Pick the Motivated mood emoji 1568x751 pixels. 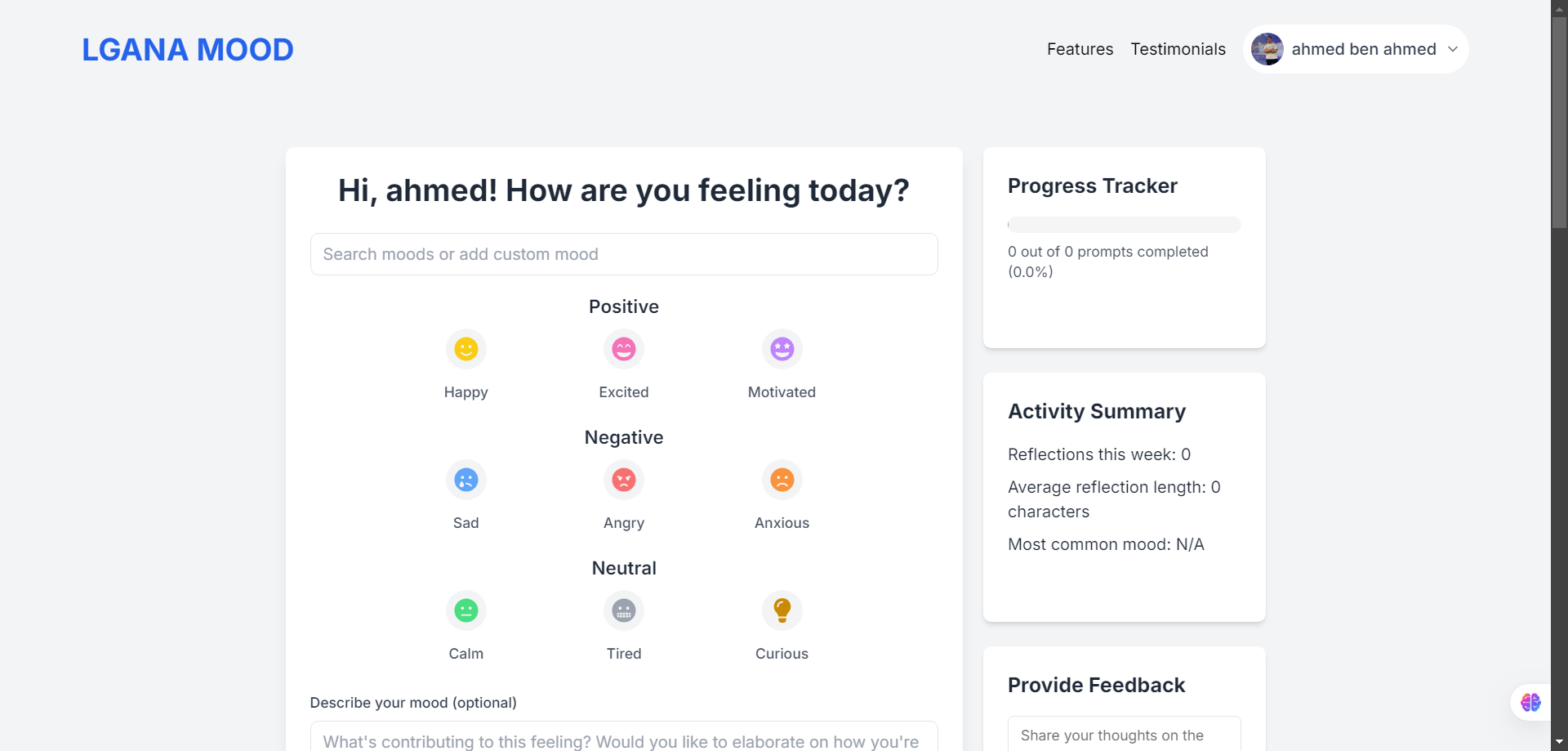point(782,350)
